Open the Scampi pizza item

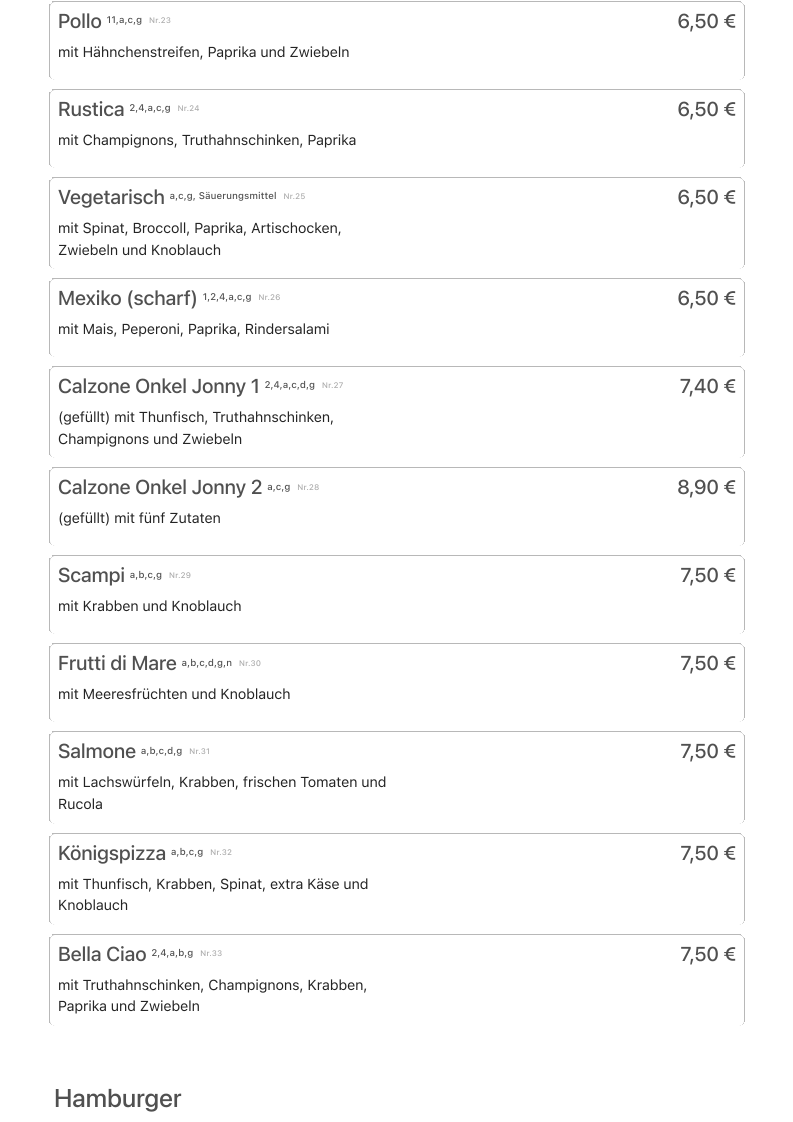coord(91,576)
